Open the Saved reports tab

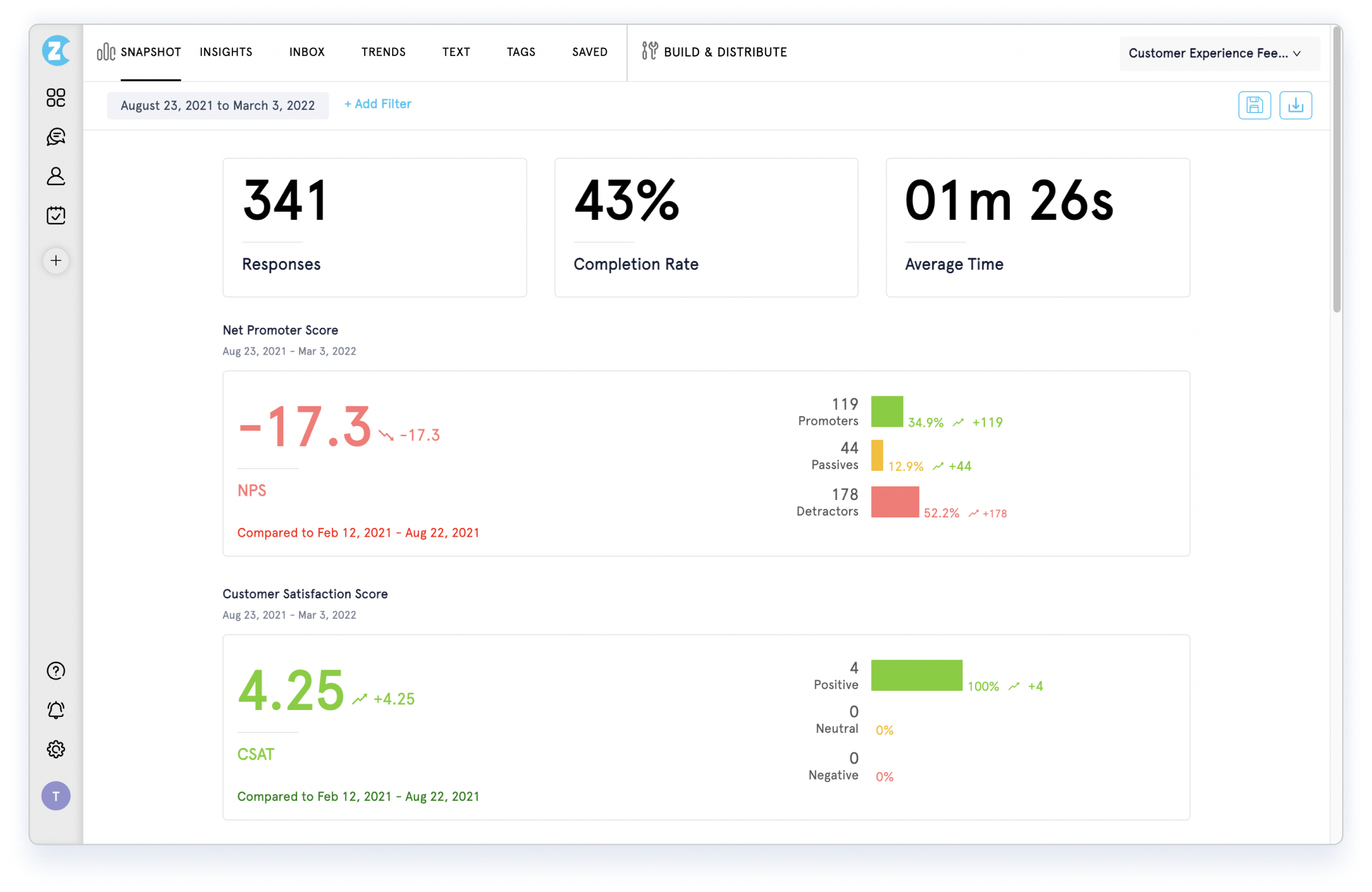click(x=589, y=52)
